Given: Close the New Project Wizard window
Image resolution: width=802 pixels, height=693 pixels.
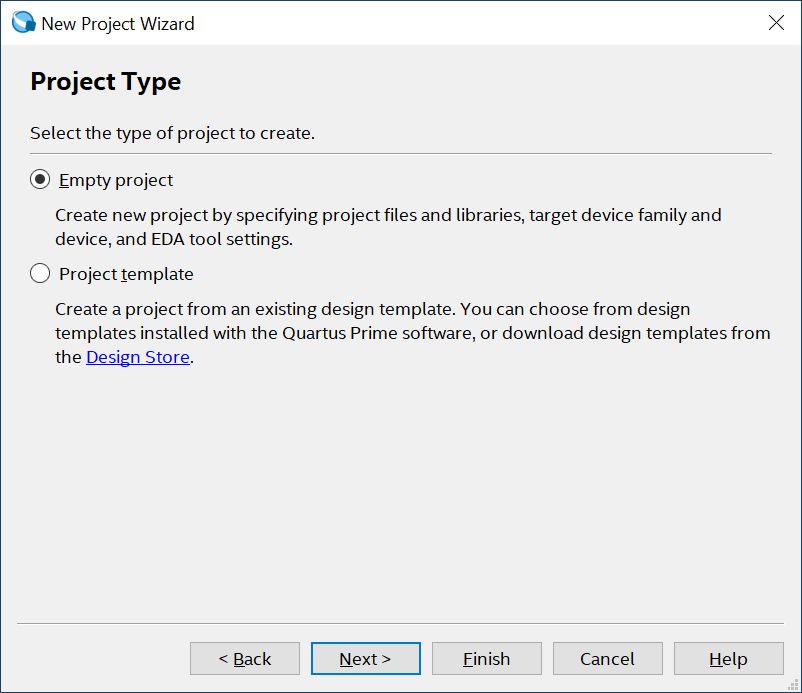Looking at the screenshot, I should (776, 23).
